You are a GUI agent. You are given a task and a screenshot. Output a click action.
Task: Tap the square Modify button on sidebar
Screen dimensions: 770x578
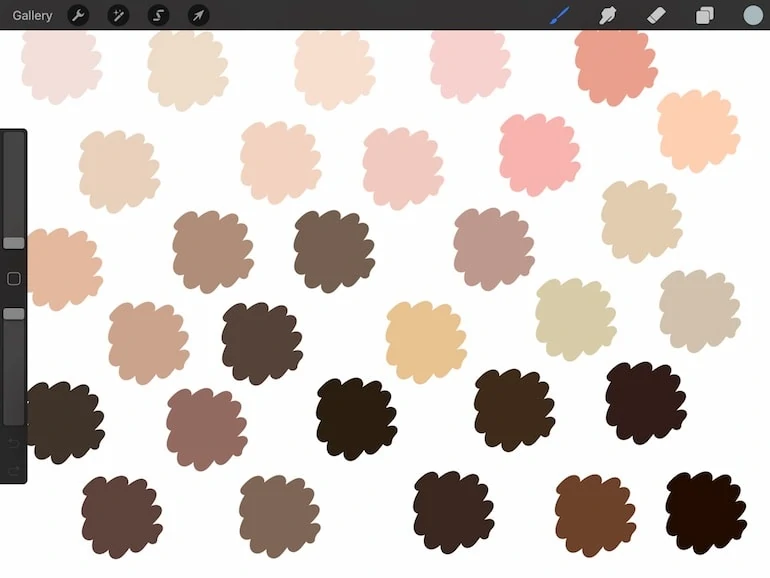point(14,278)
